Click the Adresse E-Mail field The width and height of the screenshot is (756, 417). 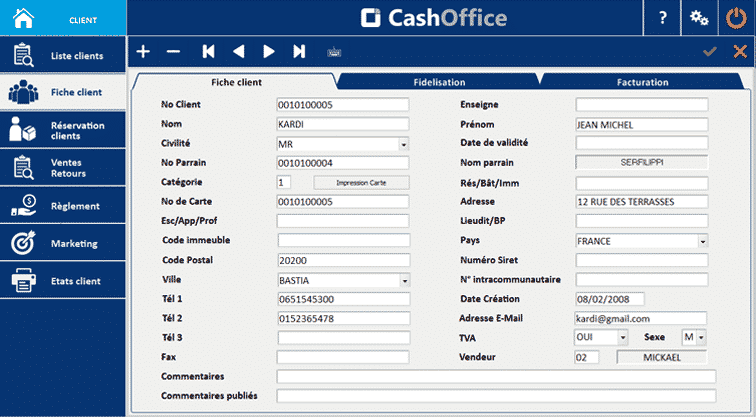coord(641,318)
